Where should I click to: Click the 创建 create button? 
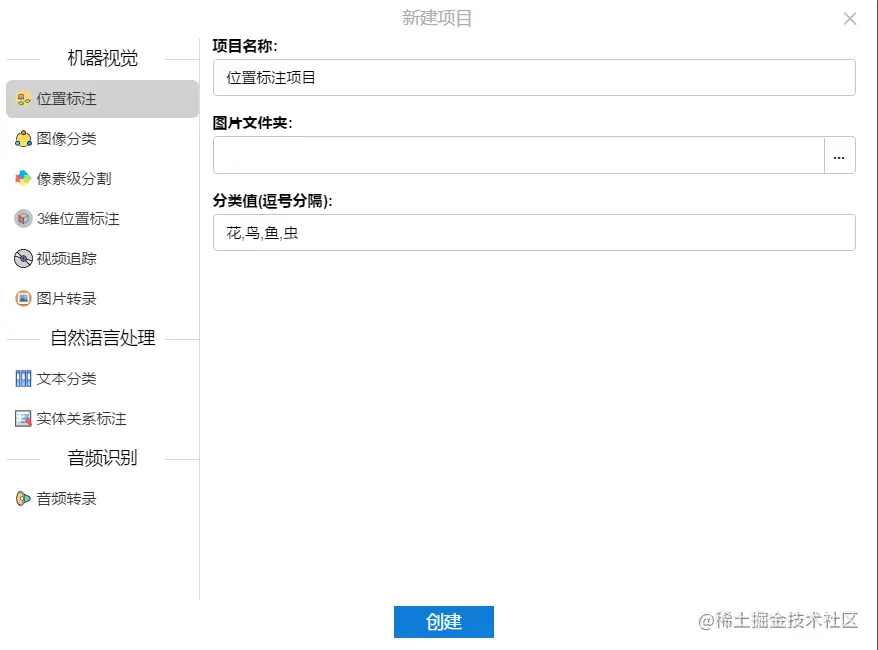point(444,622)
